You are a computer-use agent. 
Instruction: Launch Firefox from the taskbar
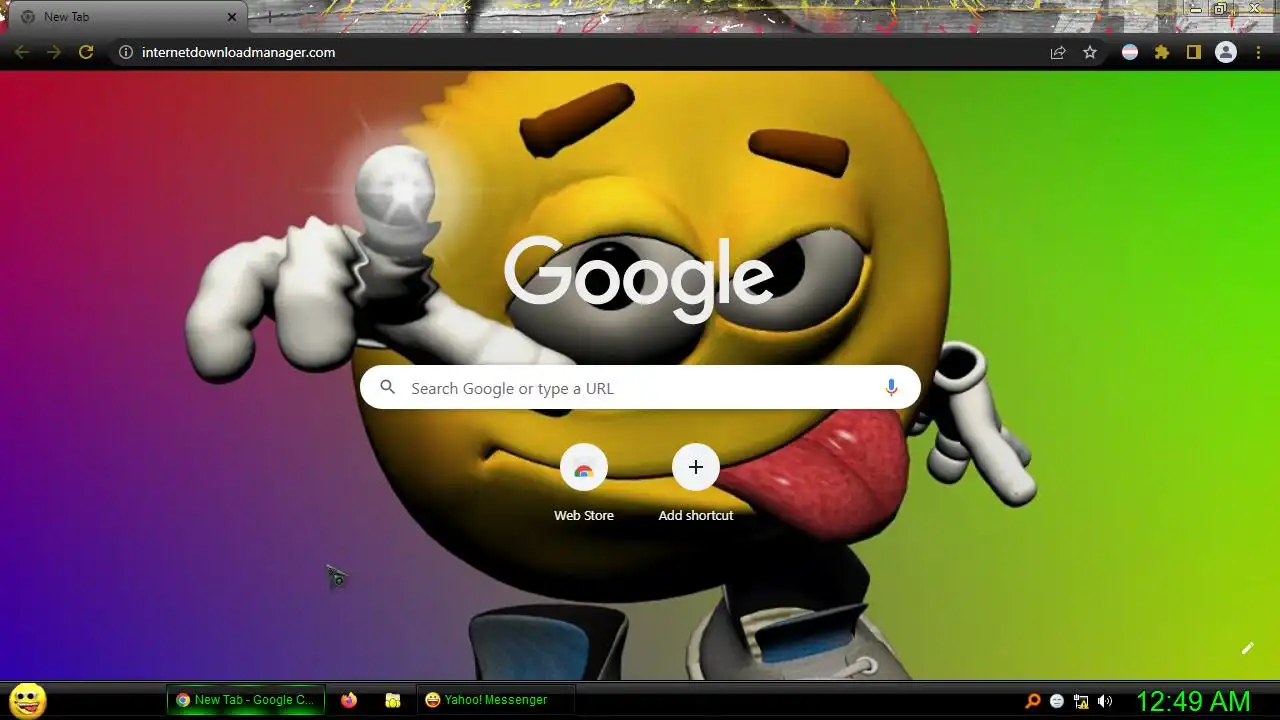pyautogui.click(x=348, y=700)
